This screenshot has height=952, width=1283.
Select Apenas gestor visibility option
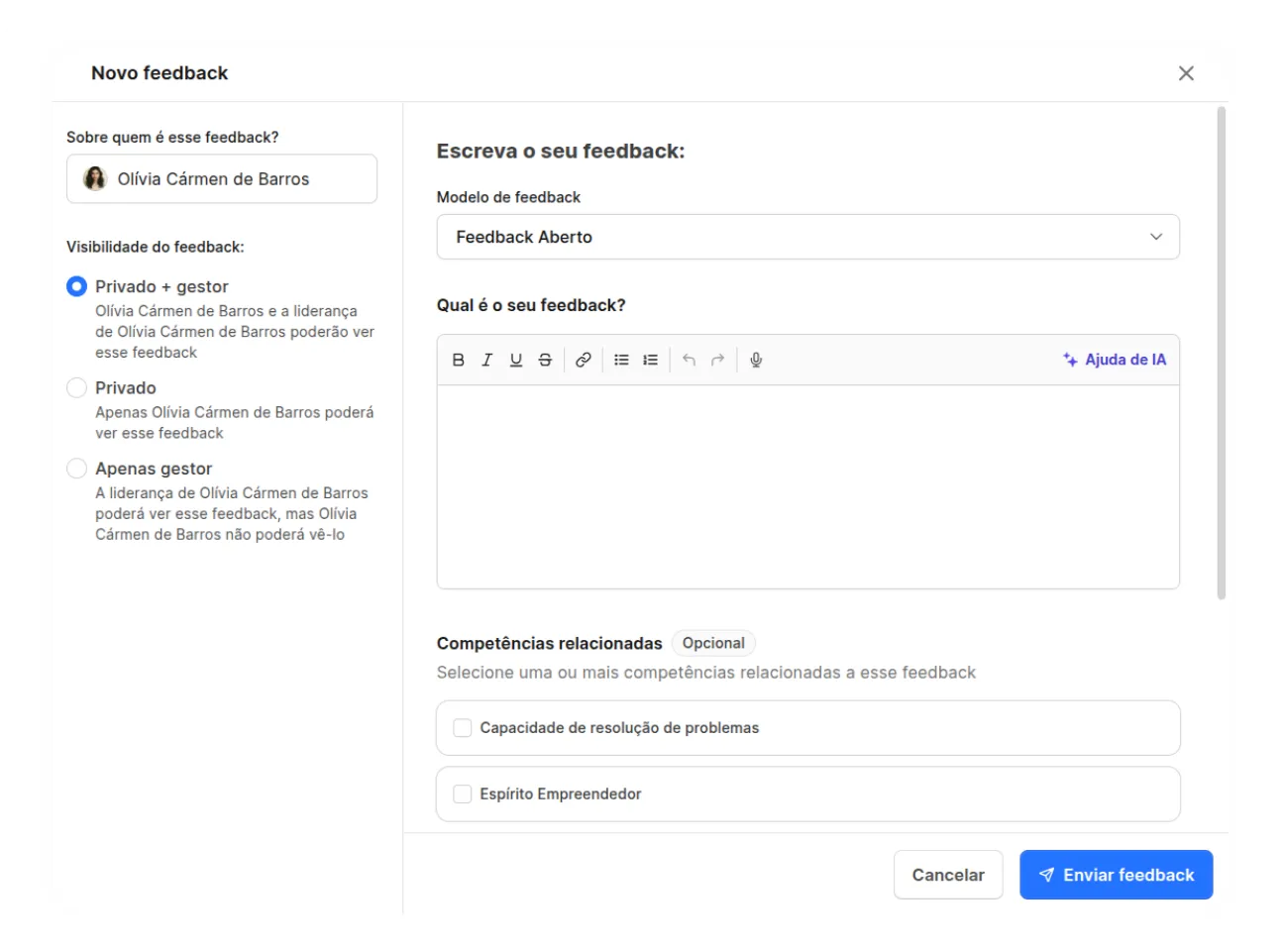pyautogui.click(x=76, y=469)
